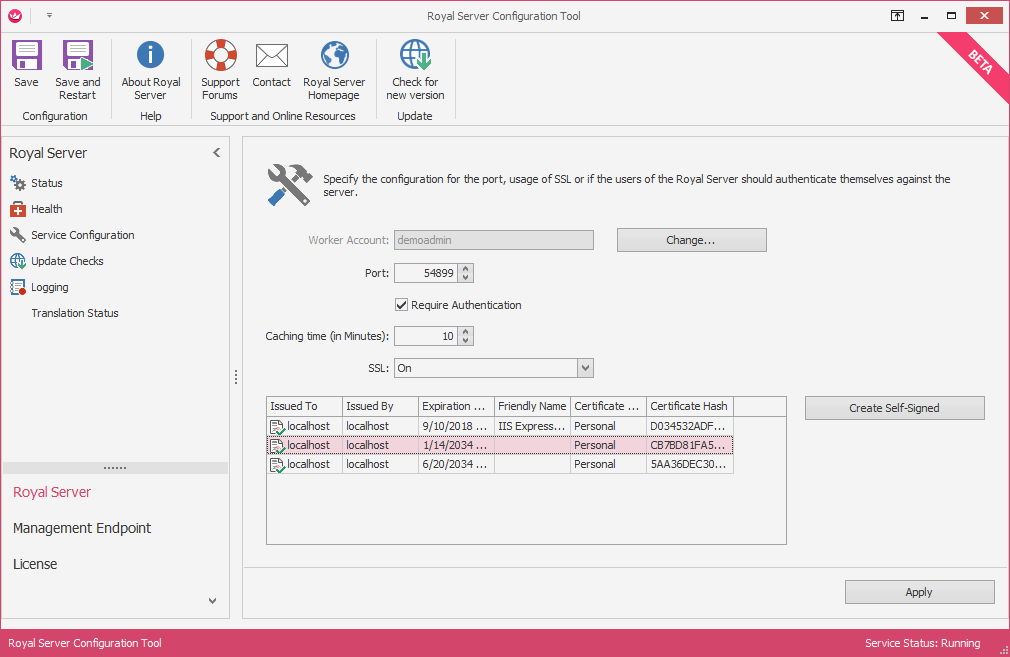
Task: Open Health in the navigation pane
Action: point(46,209)
